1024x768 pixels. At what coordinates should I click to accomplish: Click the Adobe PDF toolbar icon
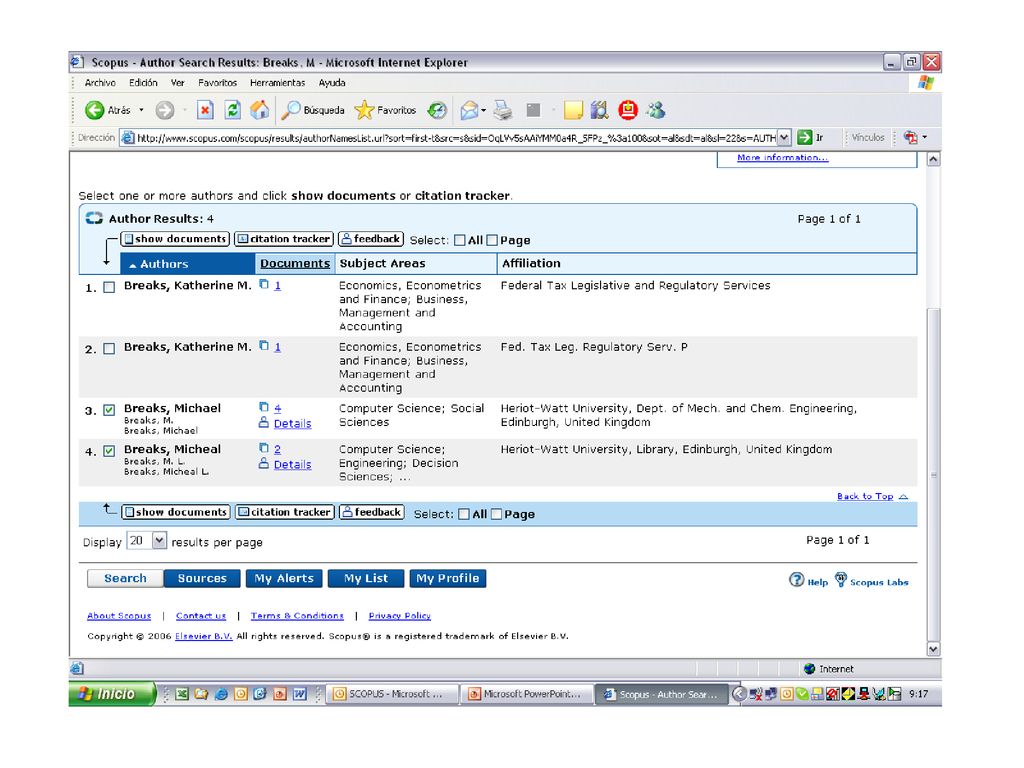pos(910,137)
